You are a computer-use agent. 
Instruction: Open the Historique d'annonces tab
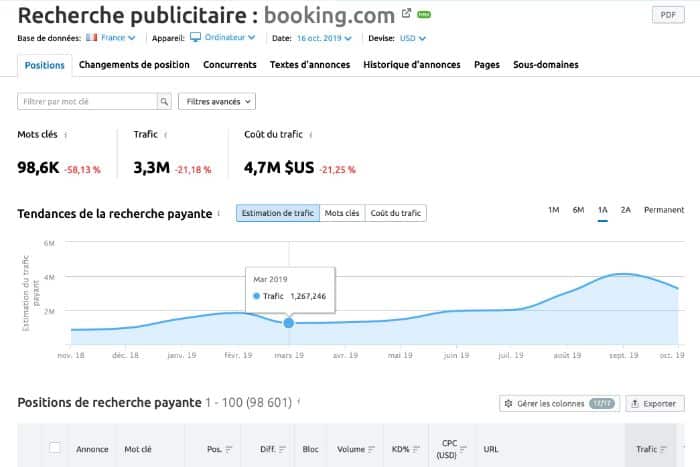411,65
